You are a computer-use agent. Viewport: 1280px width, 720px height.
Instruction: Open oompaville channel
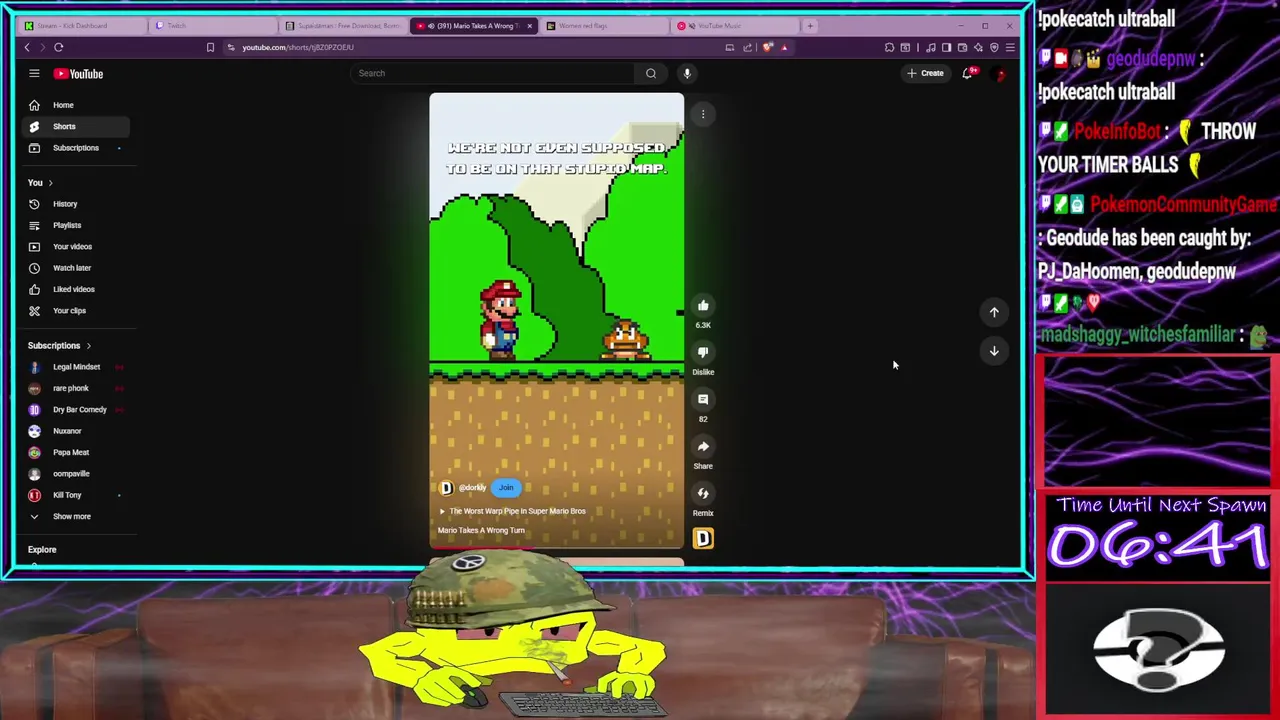point(75,474)
